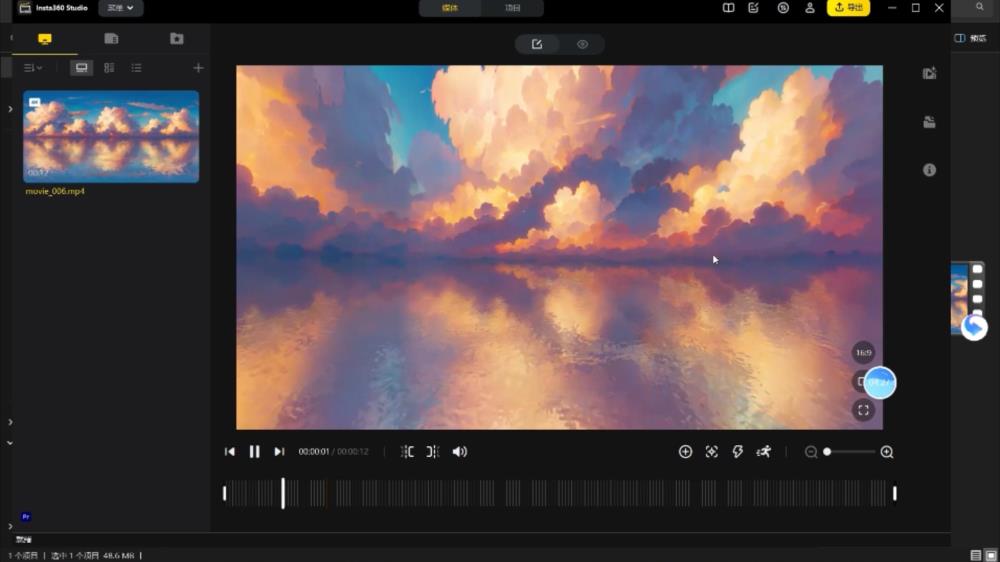Pause the video playback
The height and width of the screenshot is (562, 1000).
[254, 452]
